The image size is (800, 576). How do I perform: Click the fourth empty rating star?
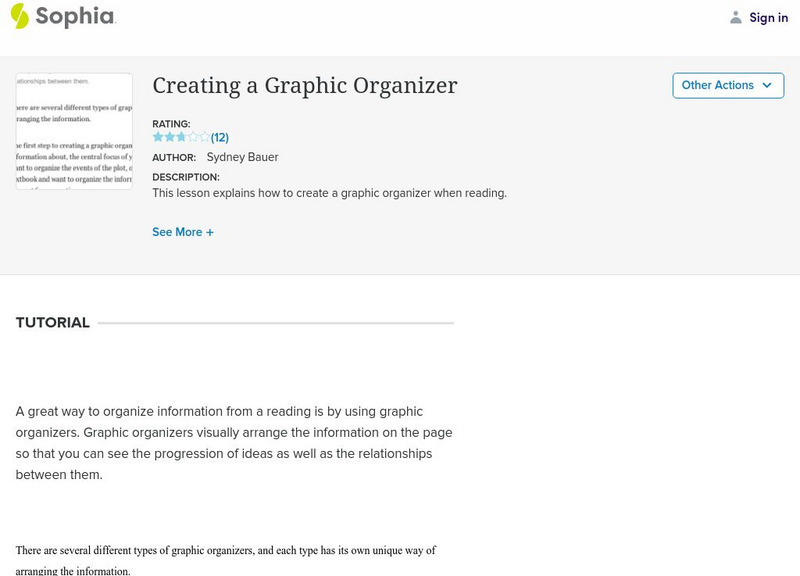pos(193,137)
